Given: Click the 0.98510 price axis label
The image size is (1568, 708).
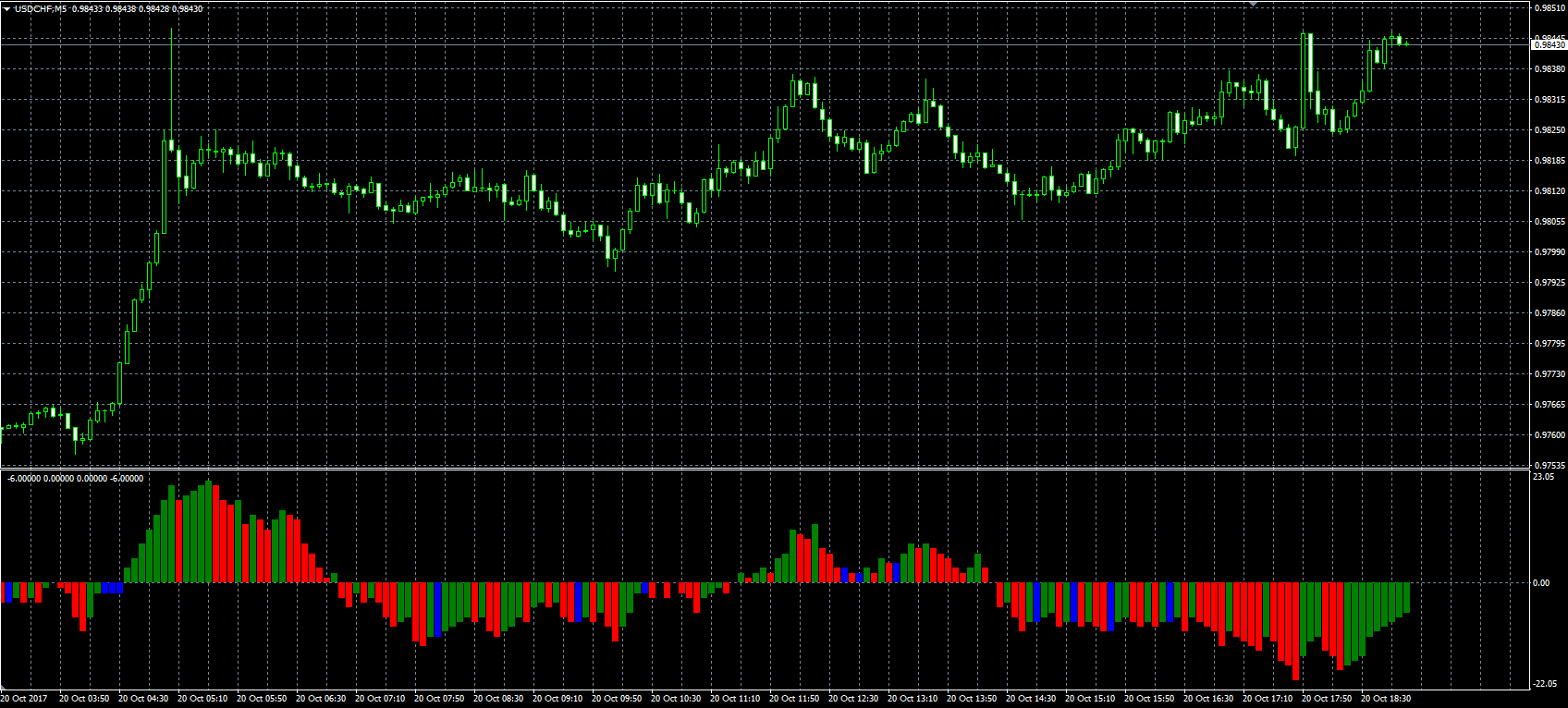Looking at the screenshot, I should [x=1550, y=8].
